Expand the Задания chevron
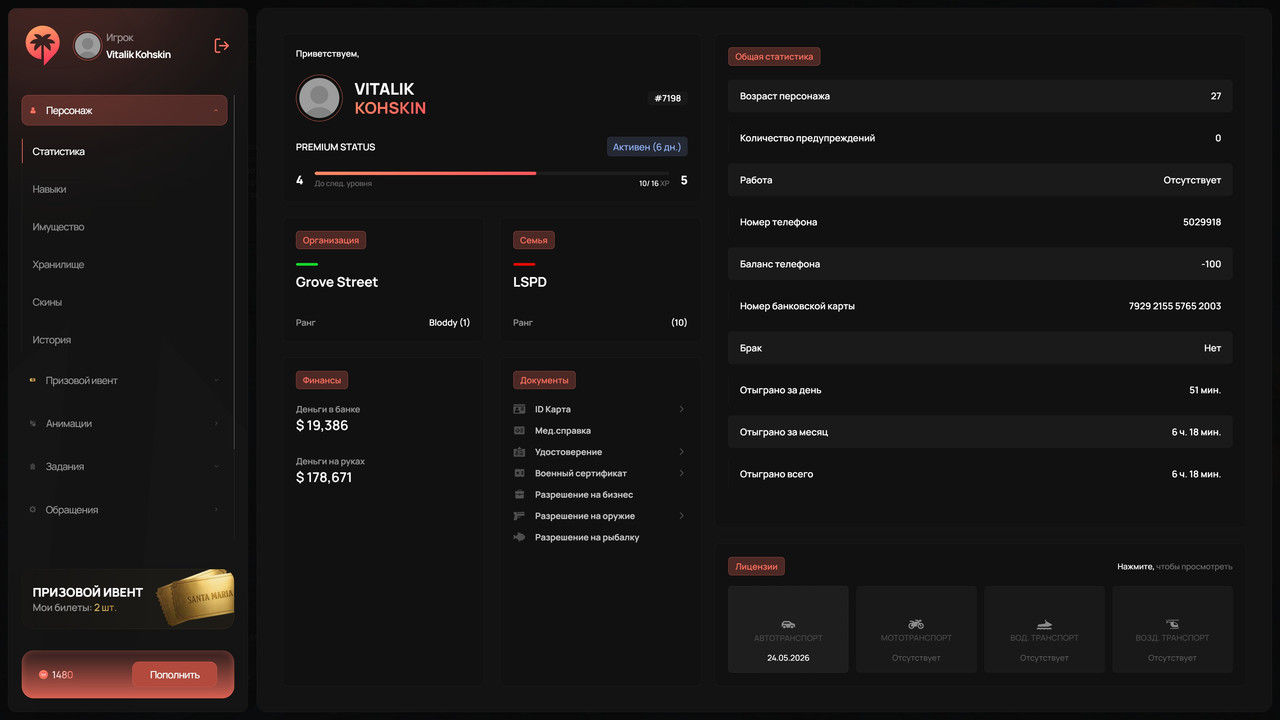Image resolution: width=1280 pixels, height=720 pixels. (216, 467)
